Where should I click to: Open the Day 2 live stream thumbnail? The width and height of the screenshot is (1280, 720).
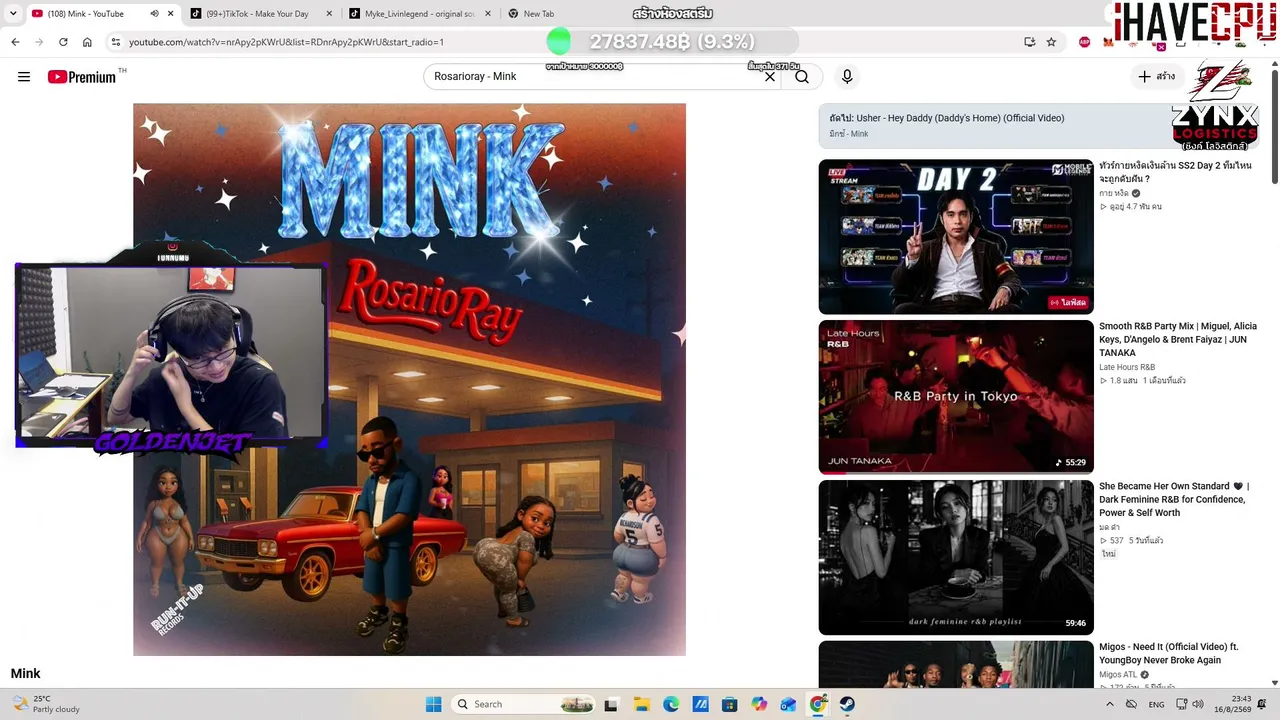coord(956,237)
